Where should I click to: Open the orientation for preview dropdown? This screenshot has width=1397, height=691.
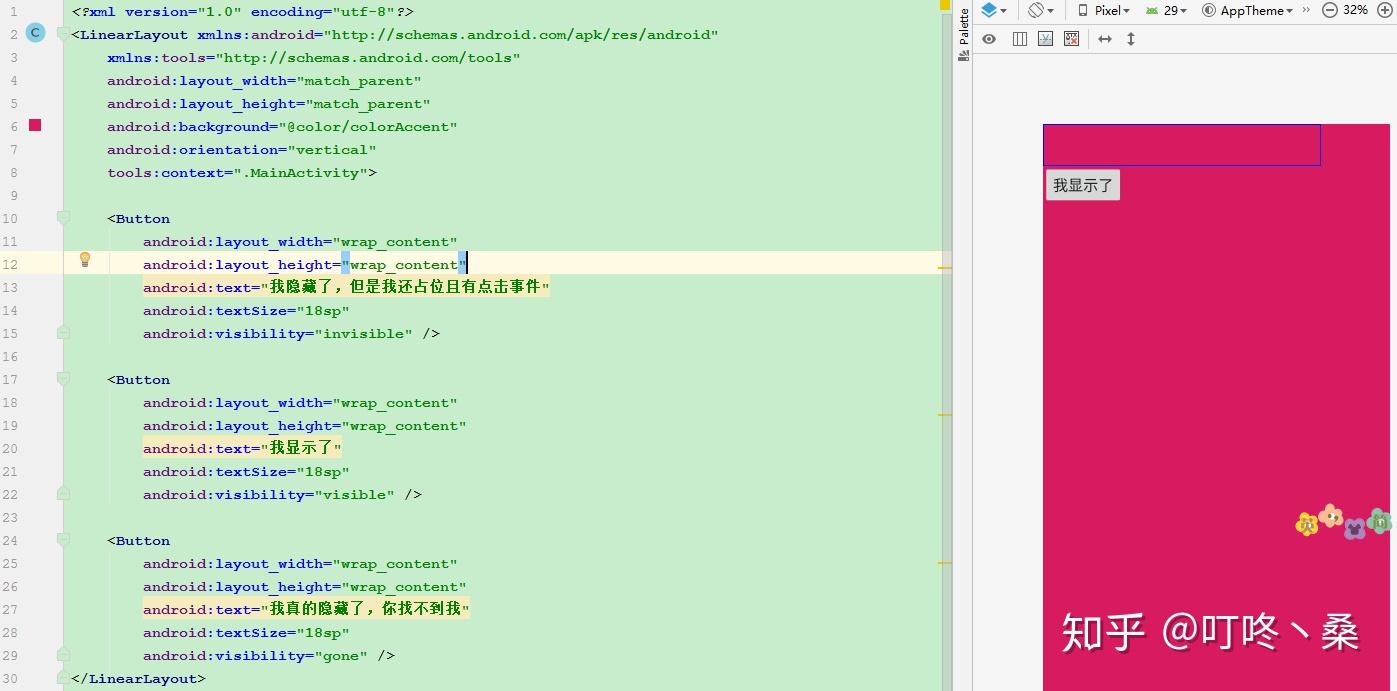click(x=1041, y=10)
